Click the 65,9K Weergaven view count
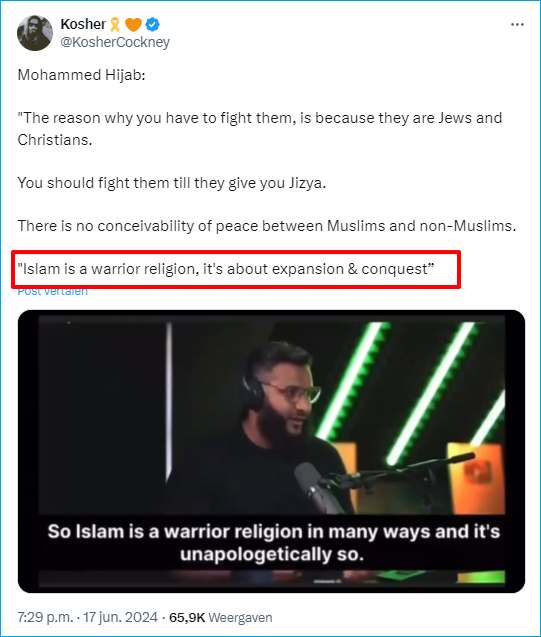 [x=221, y=618]
